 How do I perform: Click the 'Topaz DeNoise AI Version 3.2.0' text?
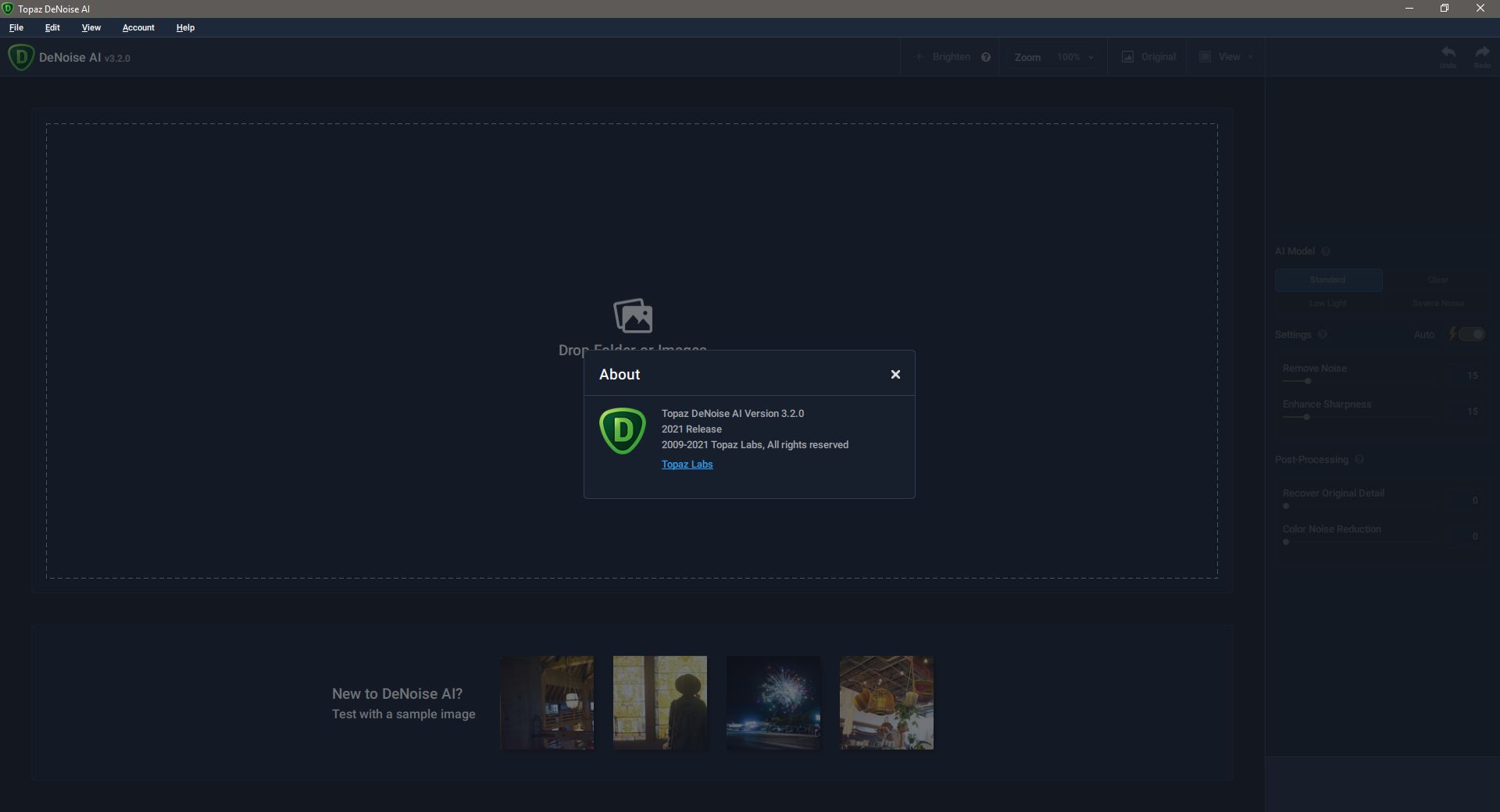pyautogui.click(x=733, y=414)
